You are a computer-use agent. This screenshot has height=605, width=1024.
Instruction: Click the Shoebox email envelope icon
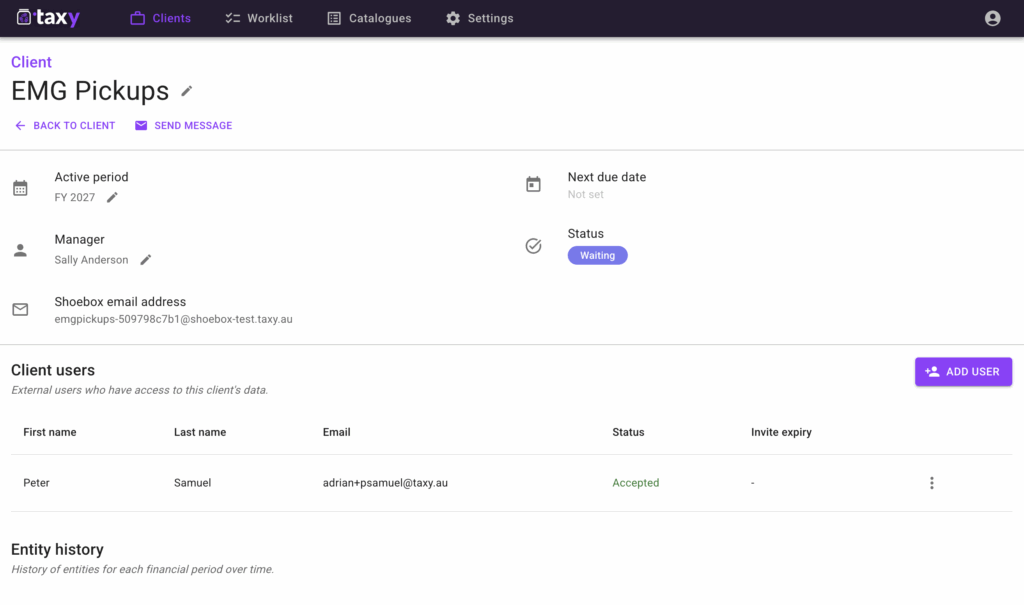tap(20, 310)
